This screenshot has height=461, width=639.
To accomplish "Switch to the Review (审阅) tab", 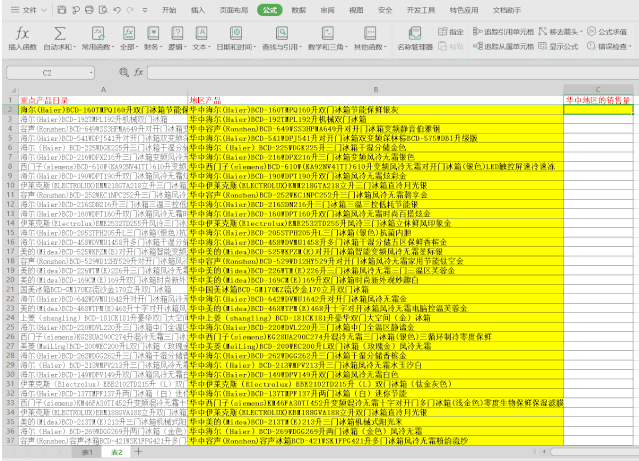I will click(x=327, y=10).
